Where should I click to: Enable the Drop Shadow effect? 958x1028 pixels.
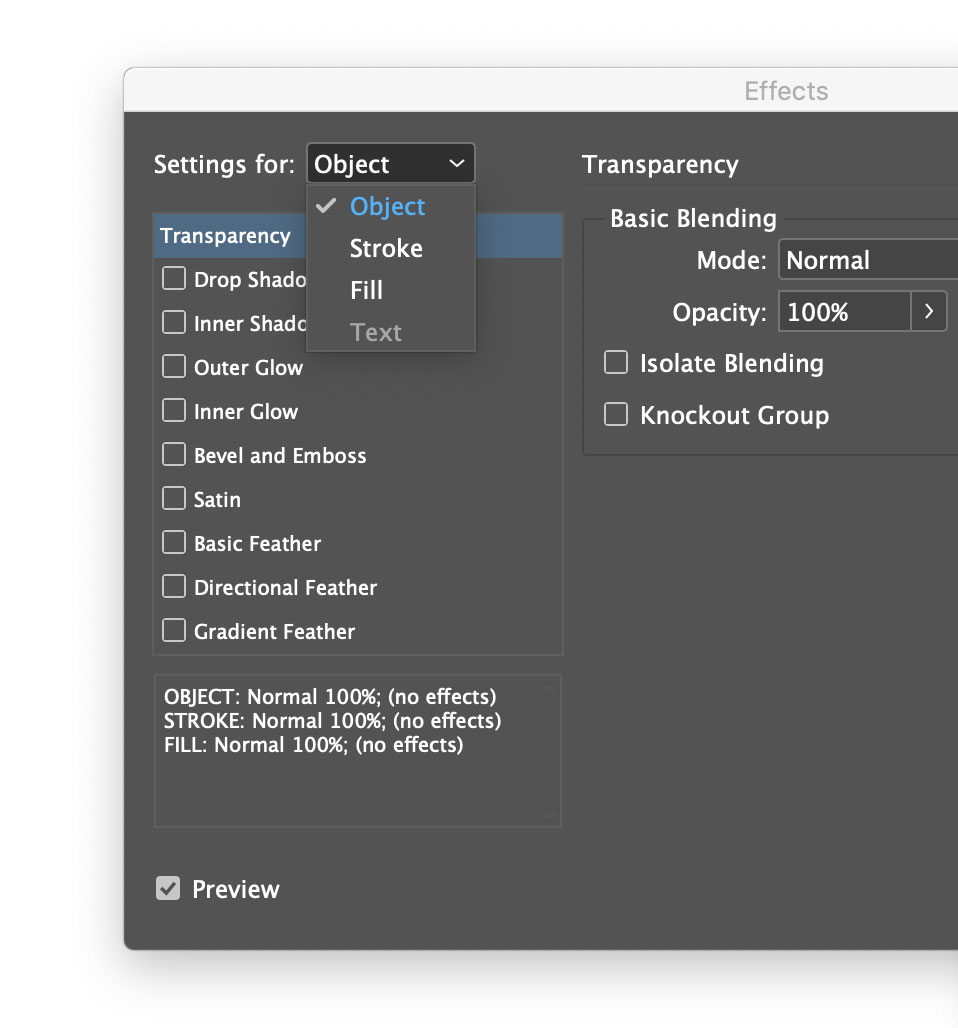tap(173, 278)
